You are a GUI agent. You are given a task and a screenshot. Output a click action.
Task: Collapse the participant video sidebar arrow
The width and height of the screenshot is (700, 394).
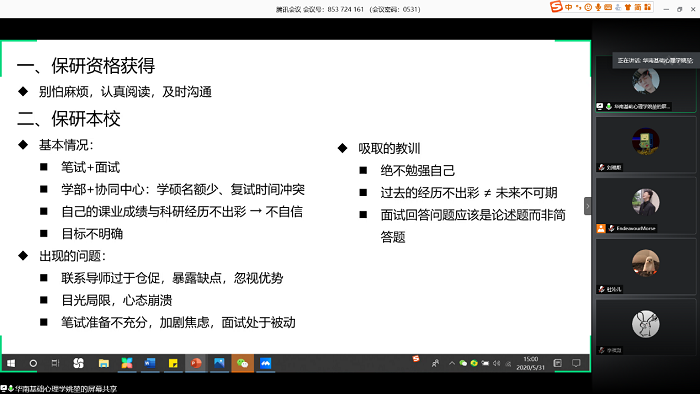588,206
